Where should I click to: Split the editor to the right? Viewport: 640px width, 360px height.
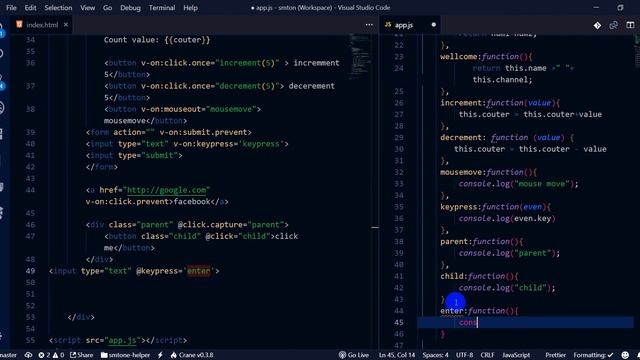click(630, 25)
